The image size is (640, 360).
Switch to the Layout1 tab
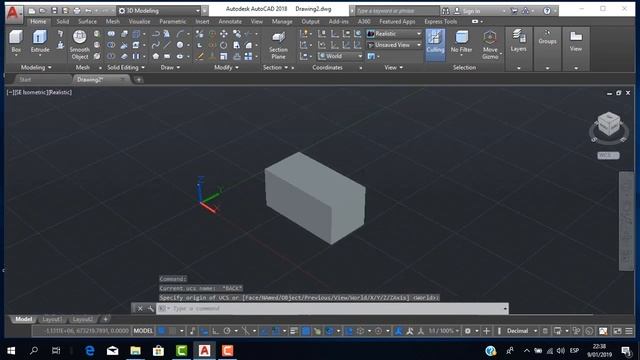tap(52, 319)
